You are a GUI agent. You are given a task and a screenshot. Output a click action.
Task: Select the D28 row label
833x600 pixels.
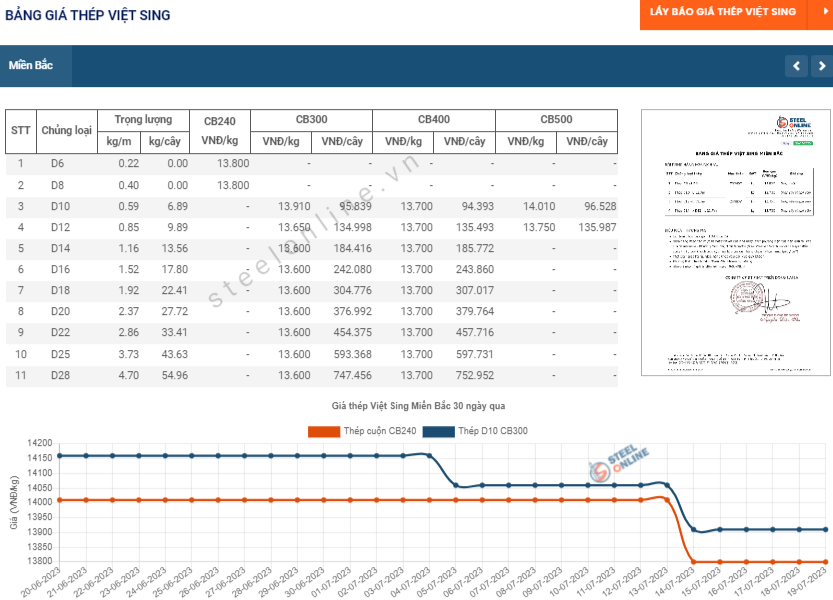coord(61,376)
